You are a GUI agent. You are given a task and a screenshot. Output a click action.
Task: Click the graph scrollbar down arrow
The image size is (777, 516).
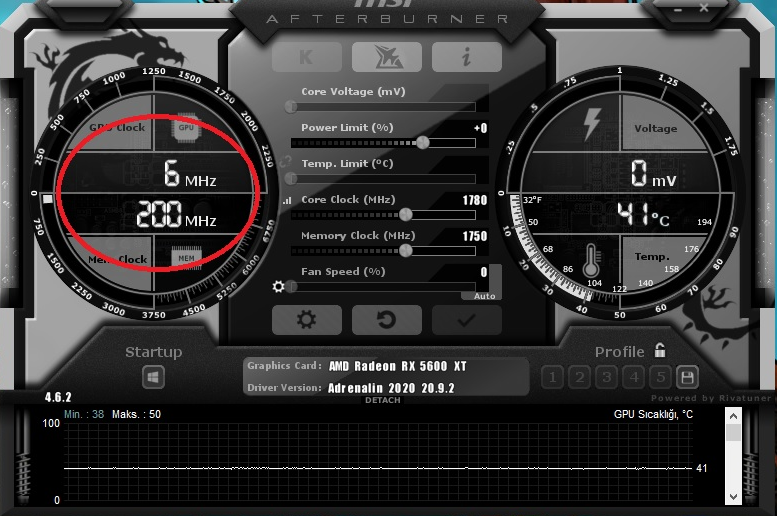[733, 497]
